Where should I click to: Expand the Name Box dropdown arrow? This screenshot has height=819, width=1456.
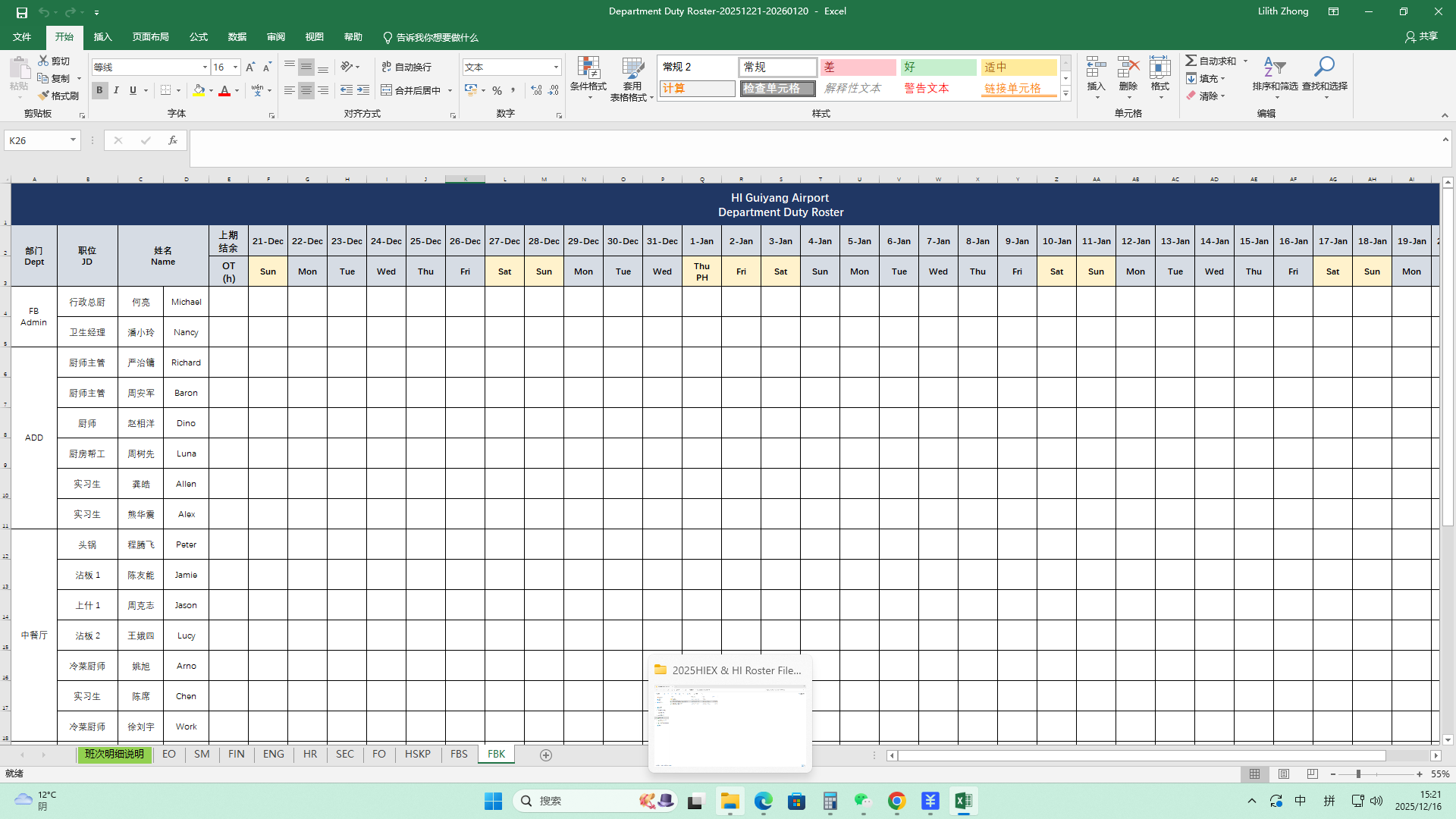point(73,140)
